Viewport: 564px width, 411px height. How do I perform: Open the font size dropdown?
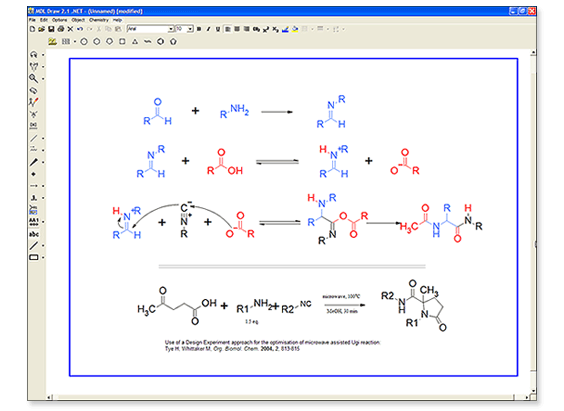(x=190, y=29)
